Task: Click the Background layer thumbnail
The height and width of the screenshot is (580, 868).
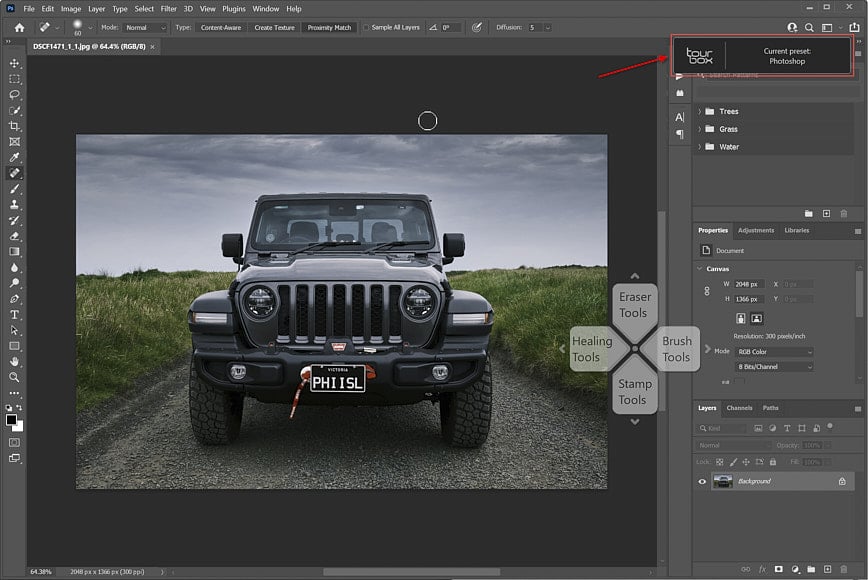Action: (722, 481)
